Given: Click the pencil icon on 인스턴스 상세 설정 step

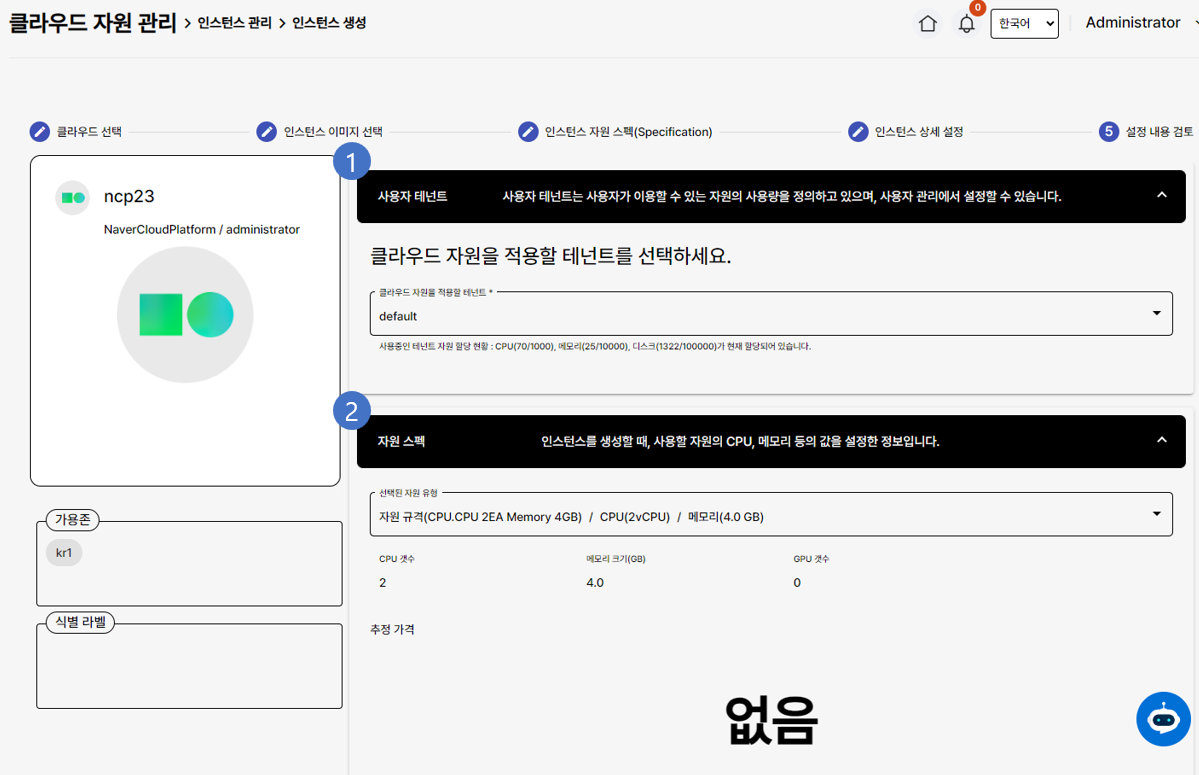Looking at the screenshot, I should [x=858, y=131].
